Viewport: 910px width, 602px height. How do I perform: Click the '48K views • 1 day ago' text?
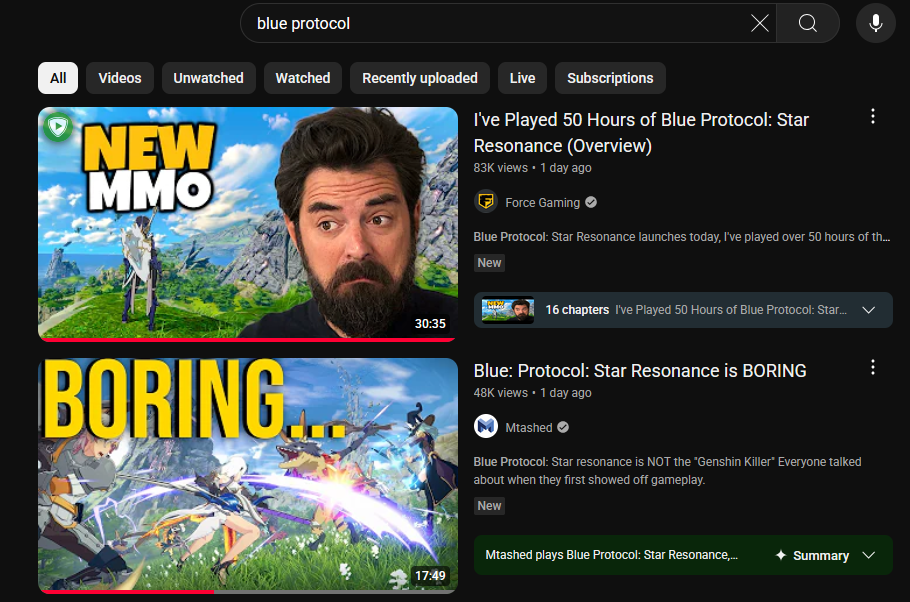pos(532,393)
